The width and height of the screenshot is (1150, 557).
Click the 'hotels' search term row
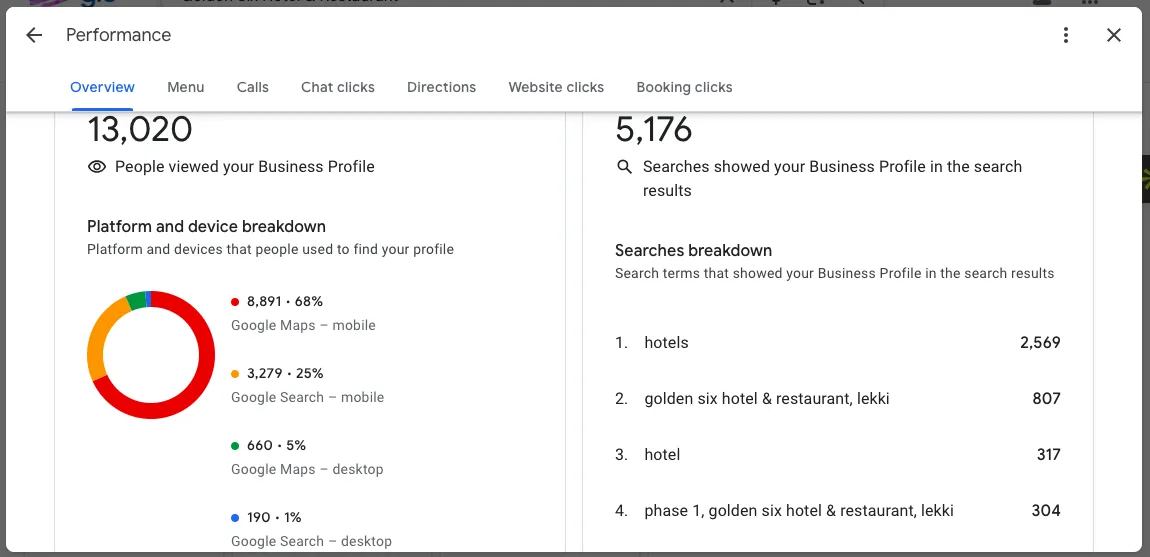(667, 343)
